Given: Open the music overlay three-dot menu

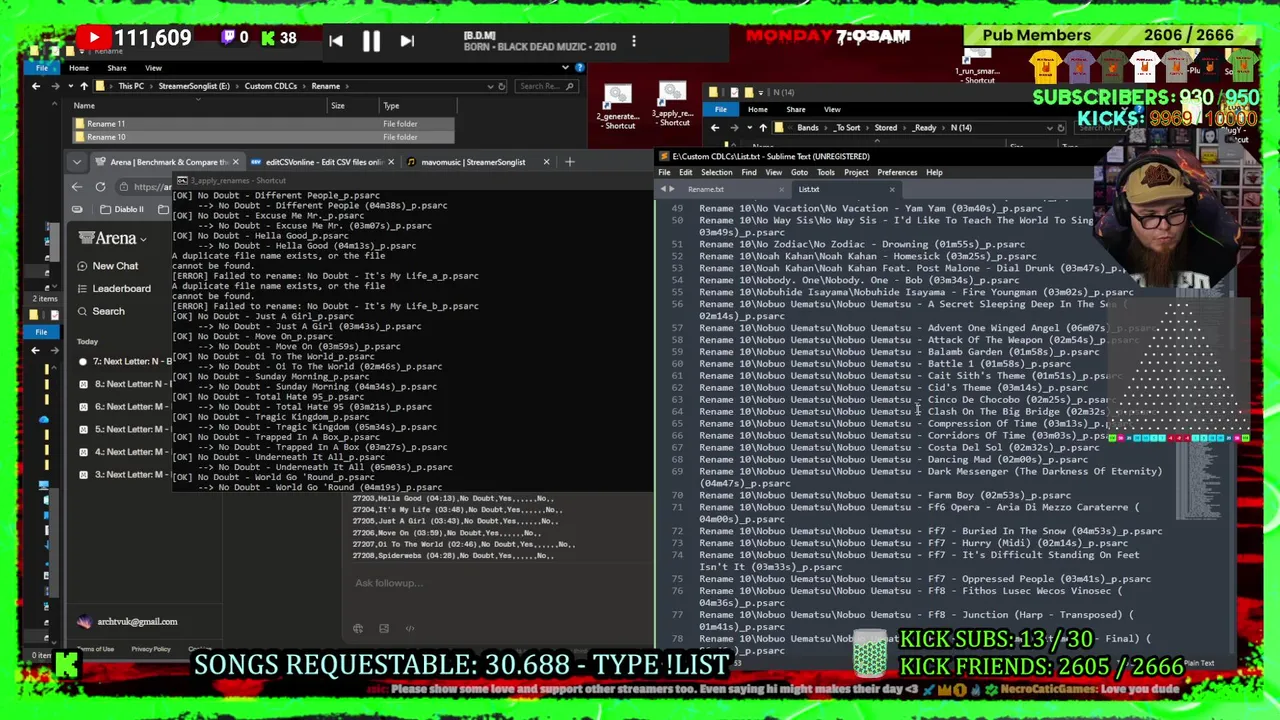Looking at the screenshot, I should point(634,43).
